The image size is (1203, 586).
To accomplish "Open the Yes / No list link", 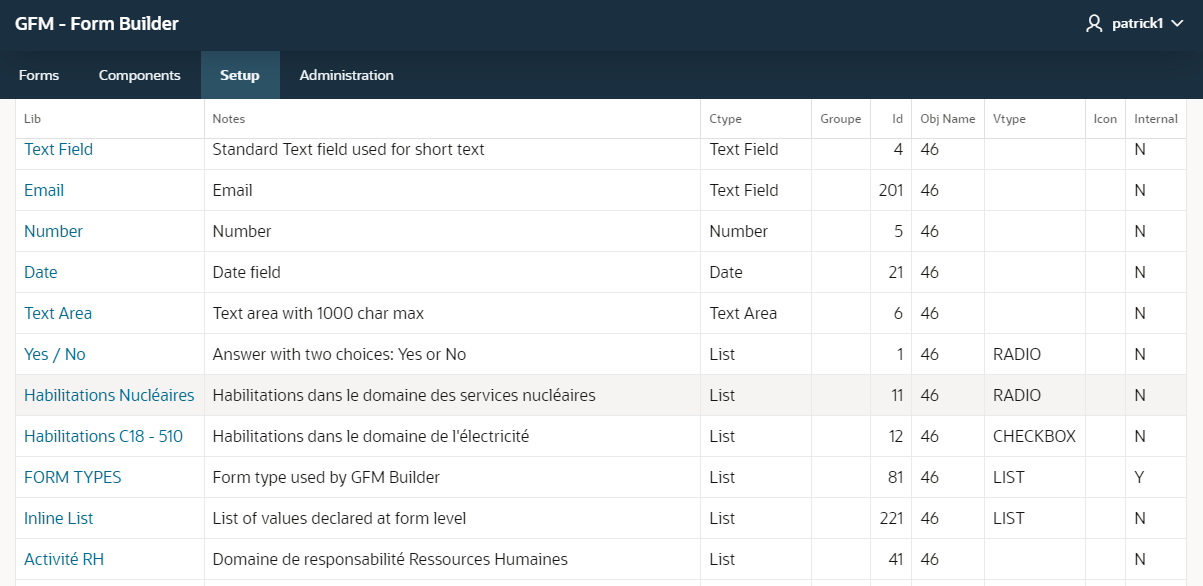I will click(x=55, y=354).
